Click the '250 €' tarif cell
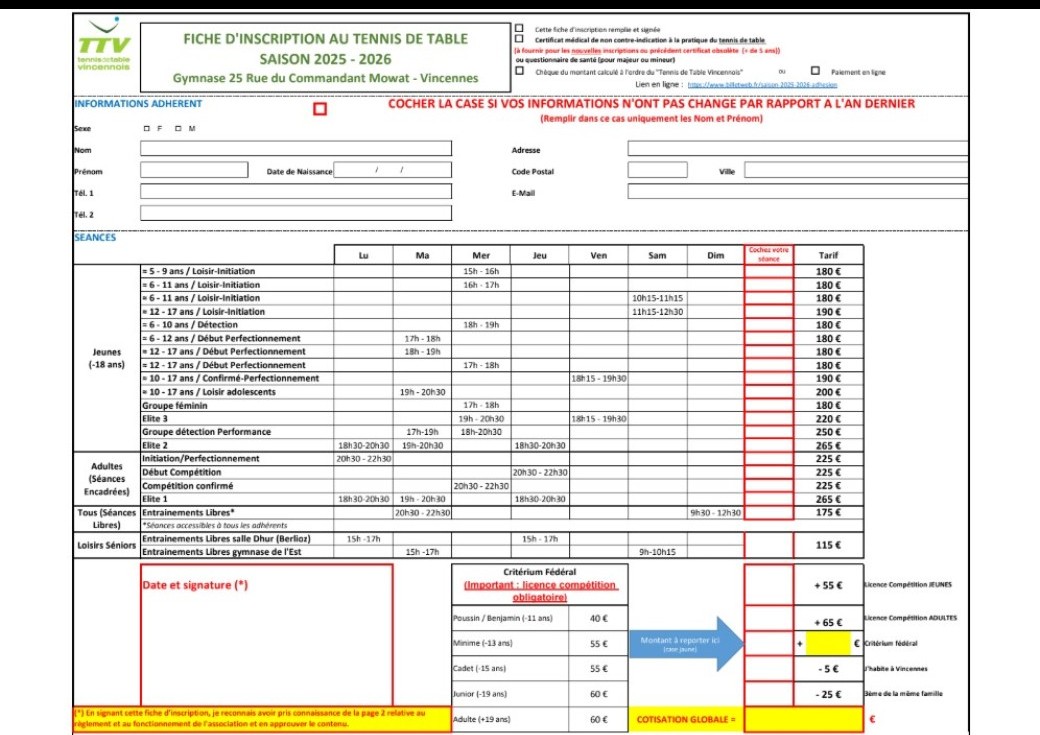 828,432
